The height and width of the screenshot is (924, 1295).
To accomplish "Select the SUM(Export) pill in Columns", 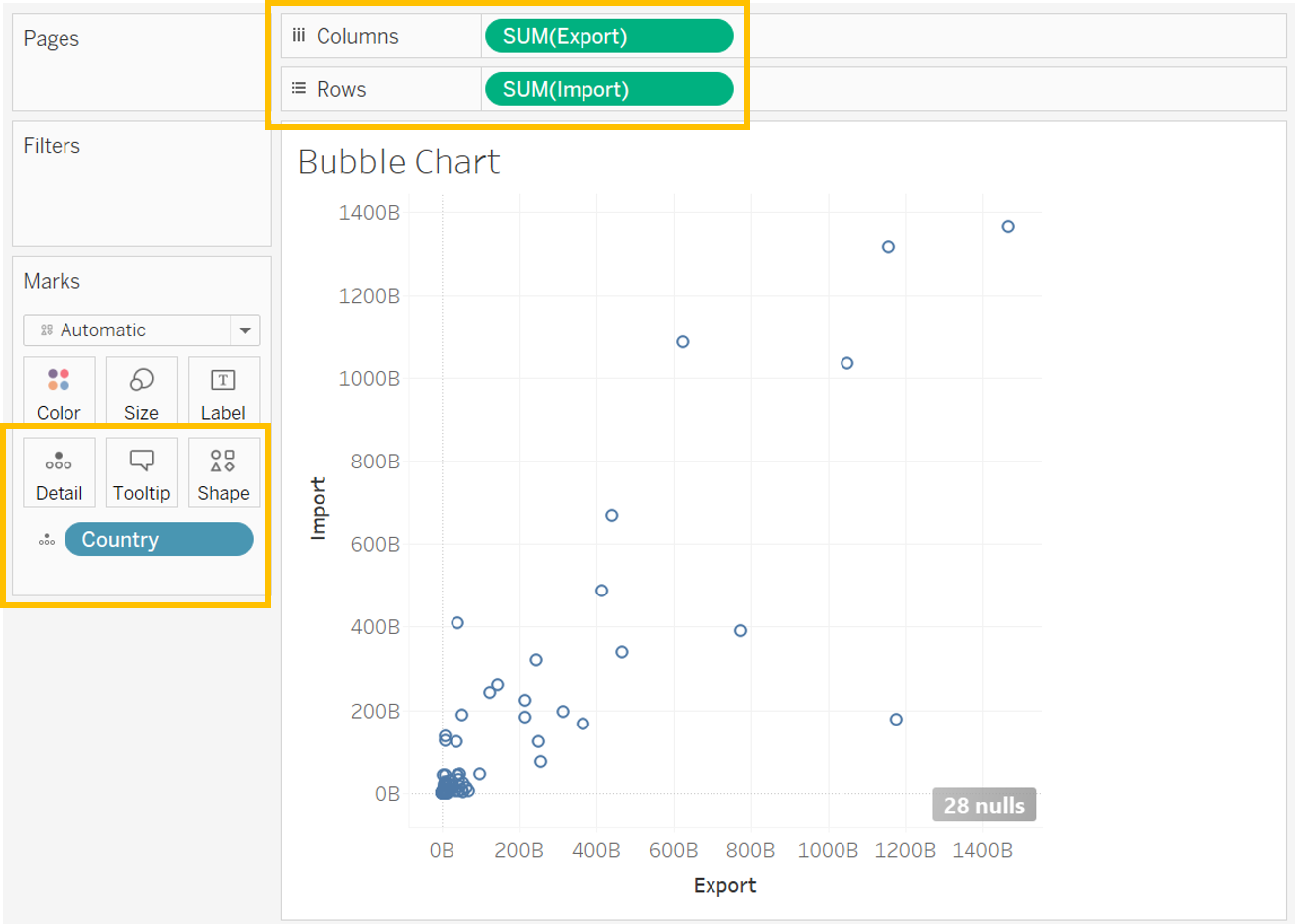I will click(608, 36).
